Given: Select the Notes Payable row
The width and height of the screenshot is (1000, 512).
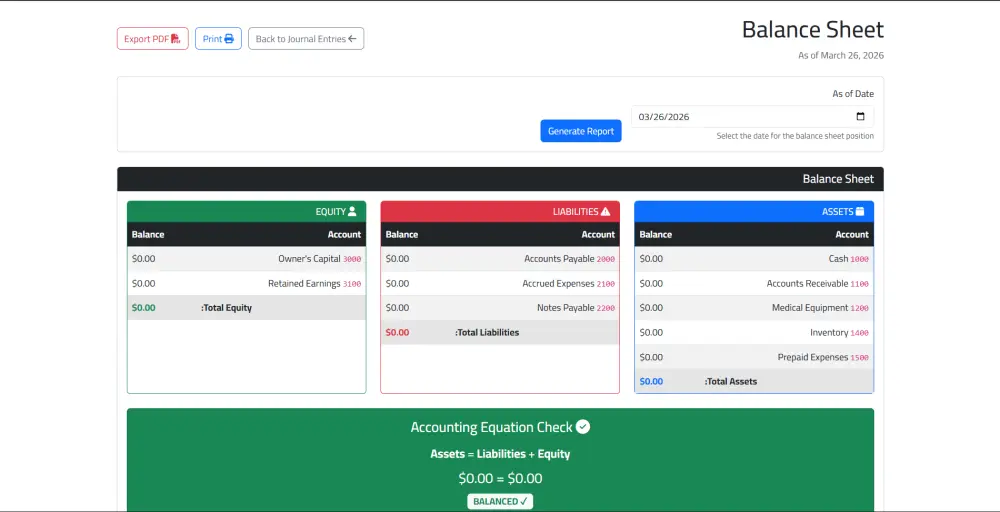Looking at the screenshot, I should coord(500,308).
